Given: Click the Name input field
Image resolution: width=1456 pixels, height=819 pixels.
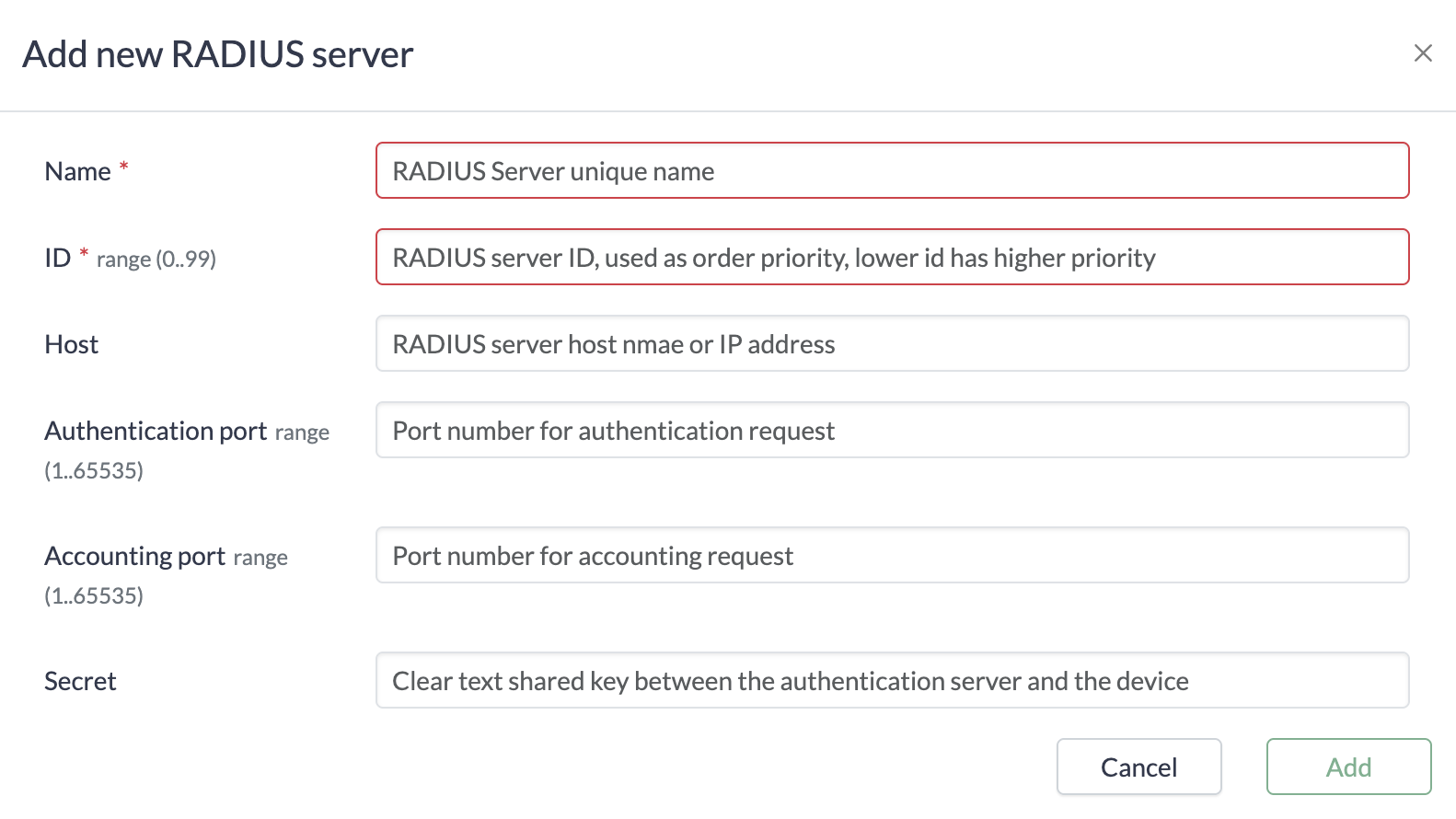Looking at the screenshot, I should click(891, 171).
